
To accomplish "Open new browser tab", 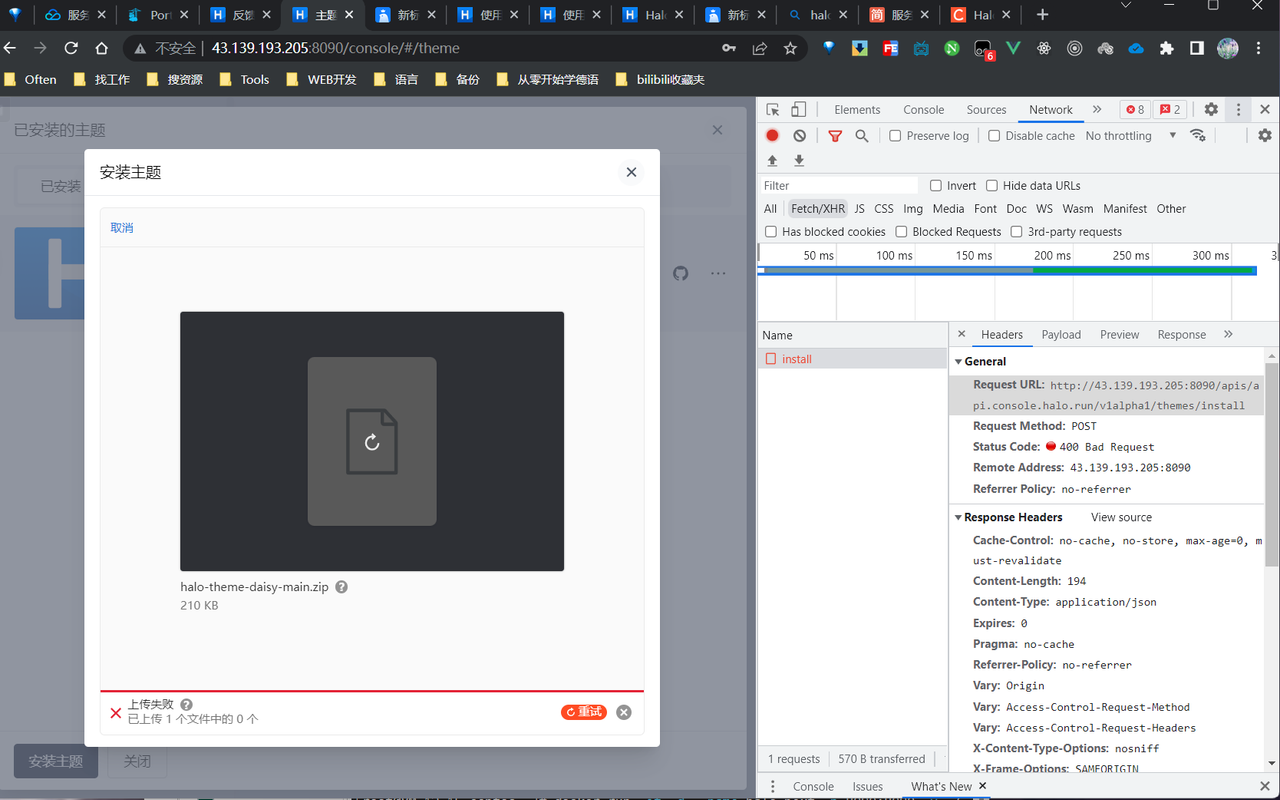I will pos(1042,15).
